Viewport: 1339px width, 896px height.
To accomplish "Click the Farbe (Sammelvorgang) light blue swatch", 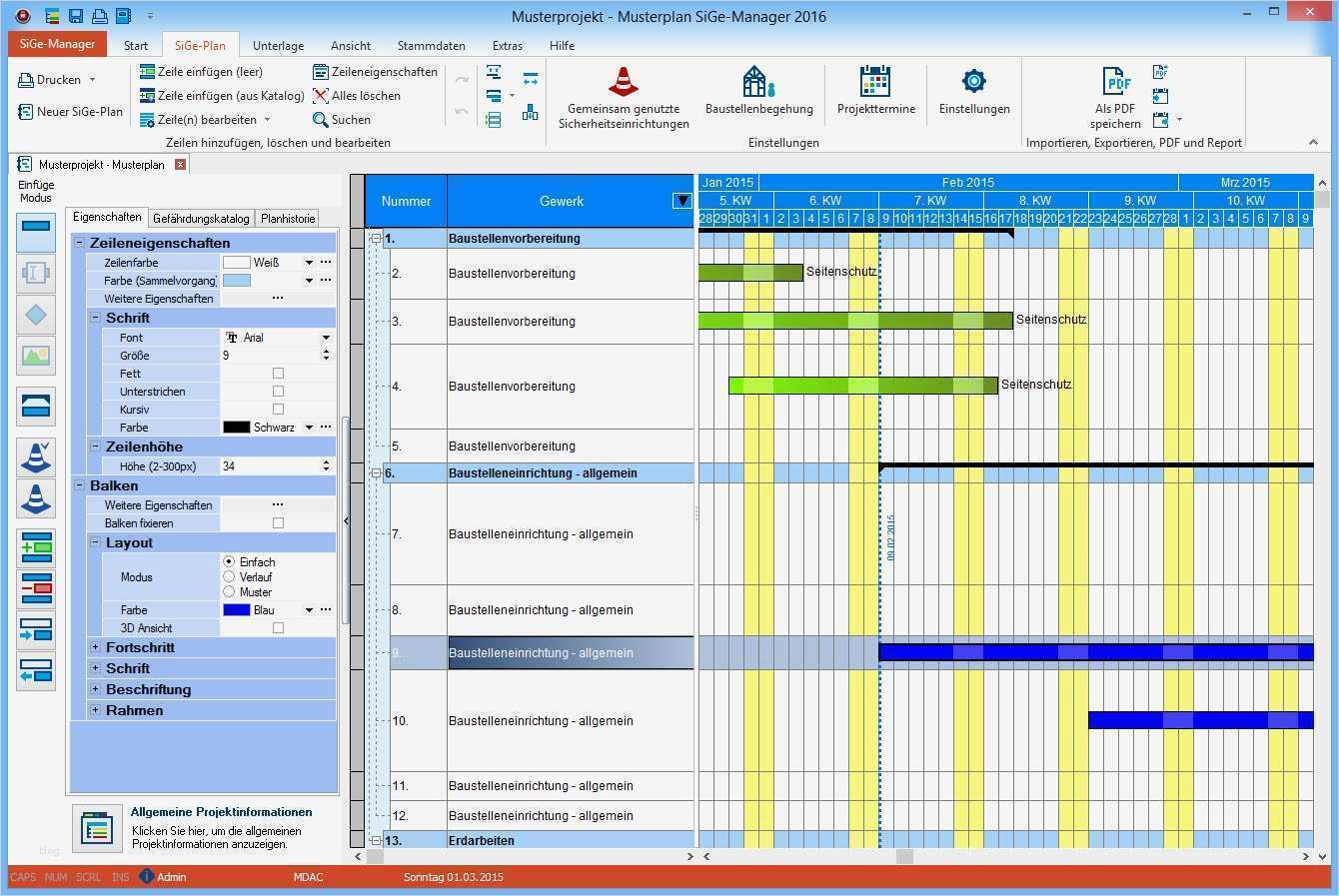I will tap(237, 281).
